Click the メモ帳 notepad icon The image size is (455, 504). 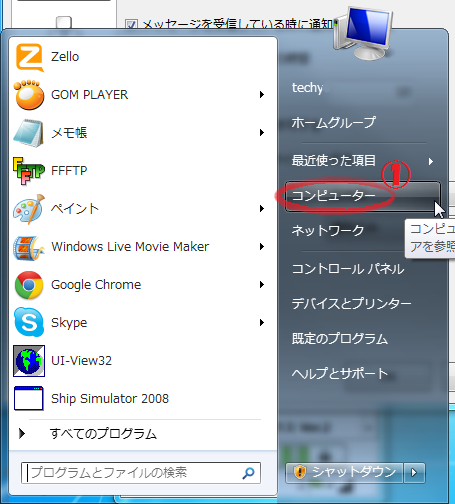pos(28,133)
